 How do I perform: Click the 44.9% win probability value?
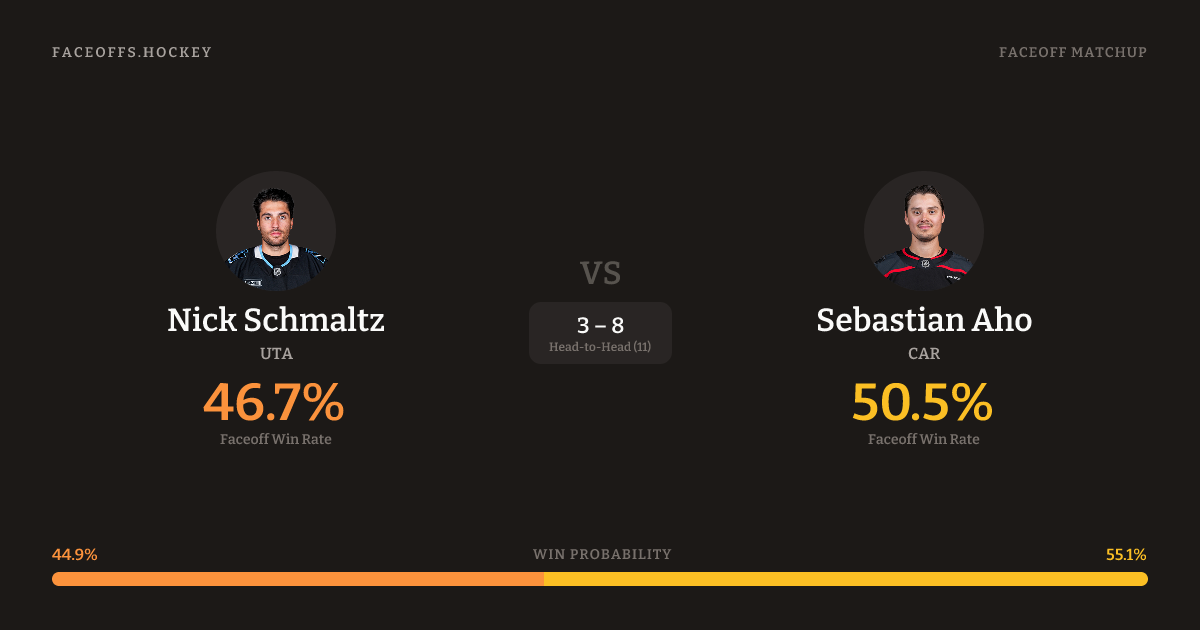[x=75, y=555]
